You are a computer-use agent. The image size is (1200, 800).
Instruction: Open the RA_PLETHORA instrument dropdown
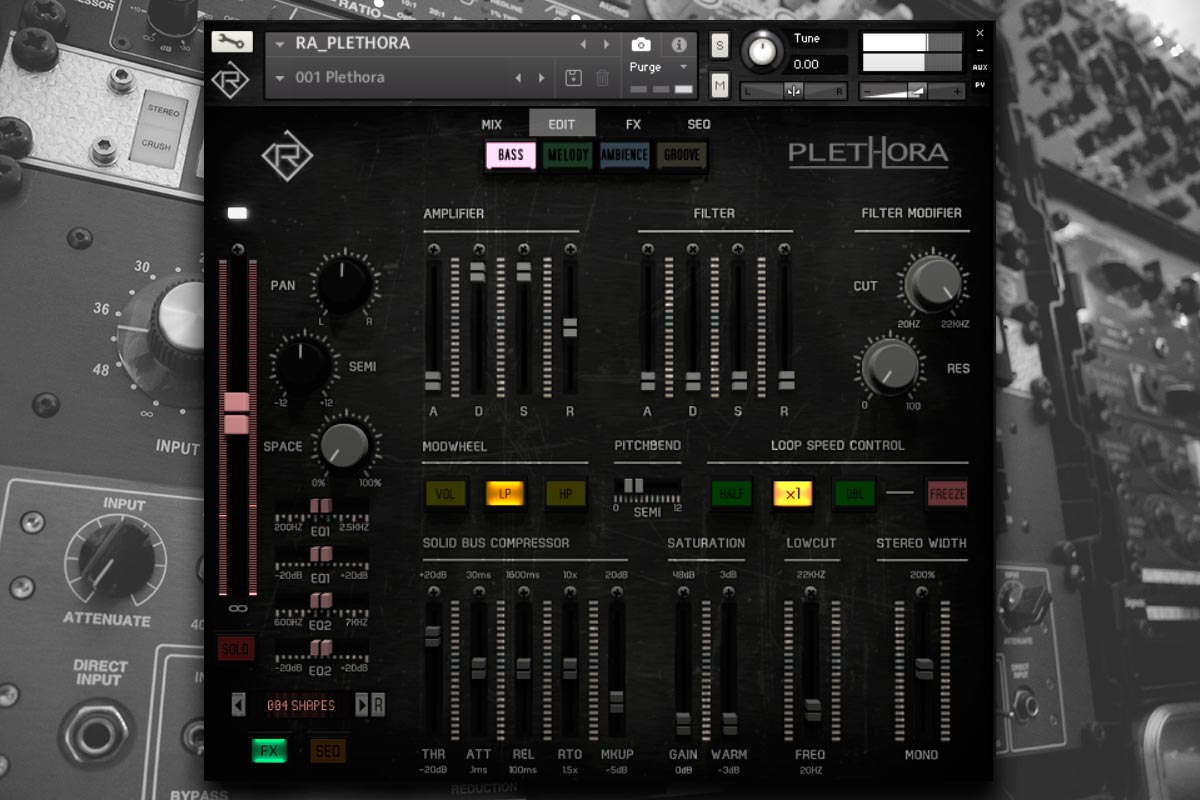(x=281, y=45)
